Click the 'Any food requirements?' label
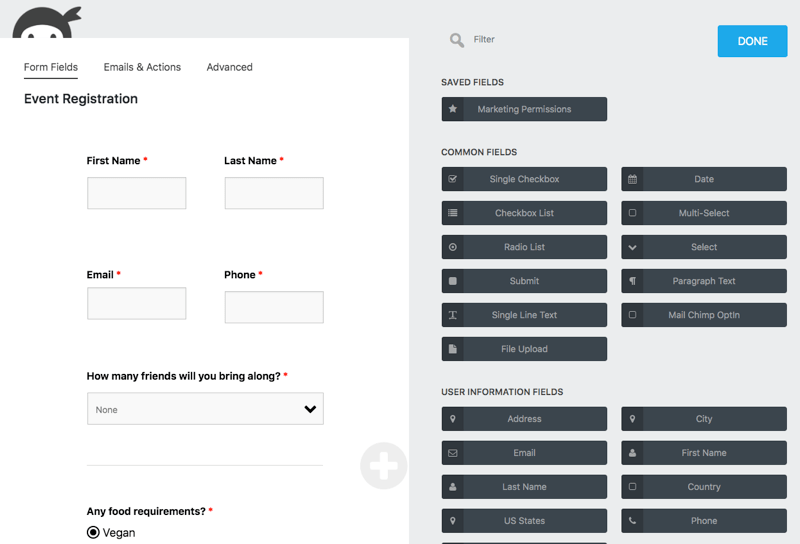The height and width of the screenshot is (544, 800). (x=146, y=511)
